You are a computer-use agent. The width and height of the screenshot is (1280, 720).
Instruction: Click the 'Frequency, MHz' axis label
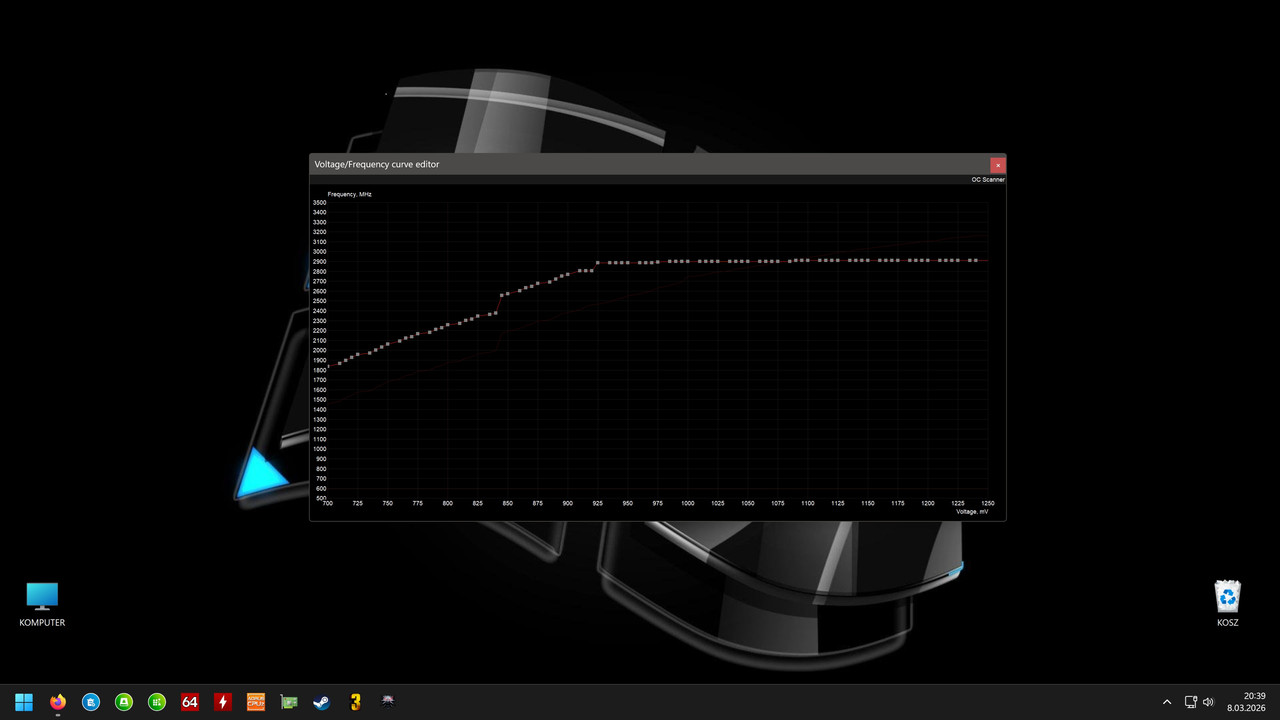[349, 194]
